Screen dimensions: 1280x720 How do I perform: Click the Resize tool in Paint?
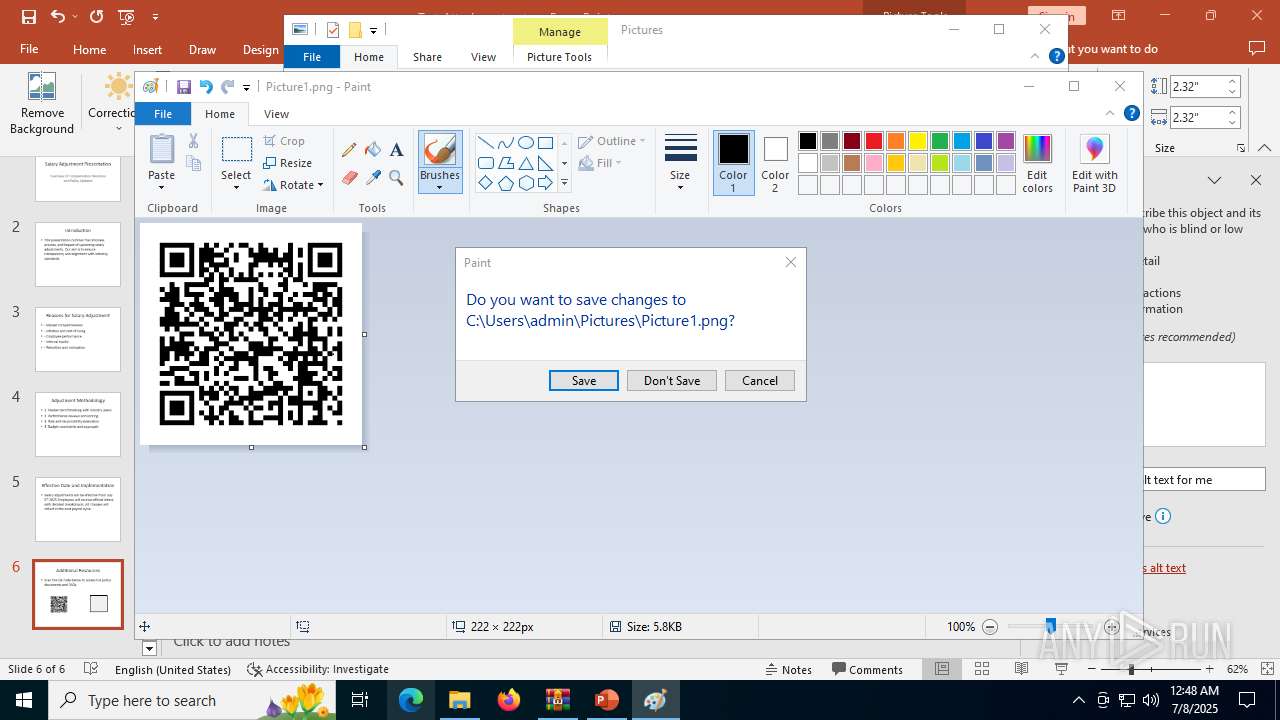[288, 163]
